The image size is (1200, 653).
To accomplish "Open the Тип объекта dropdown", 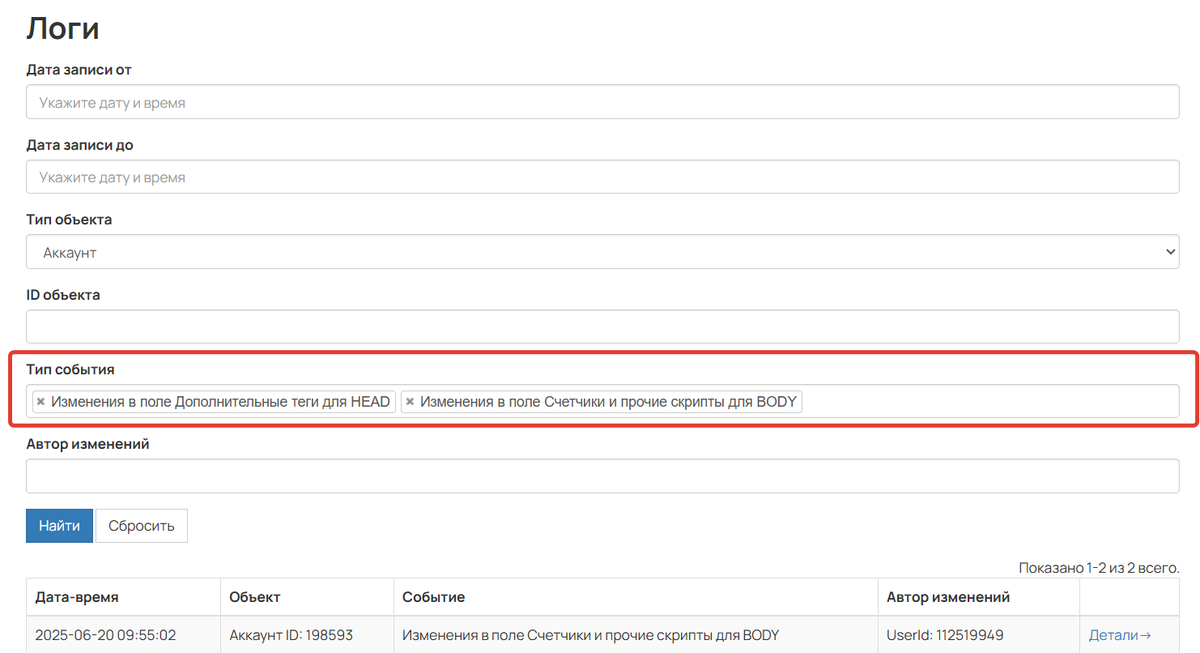I will coord(602,253).
